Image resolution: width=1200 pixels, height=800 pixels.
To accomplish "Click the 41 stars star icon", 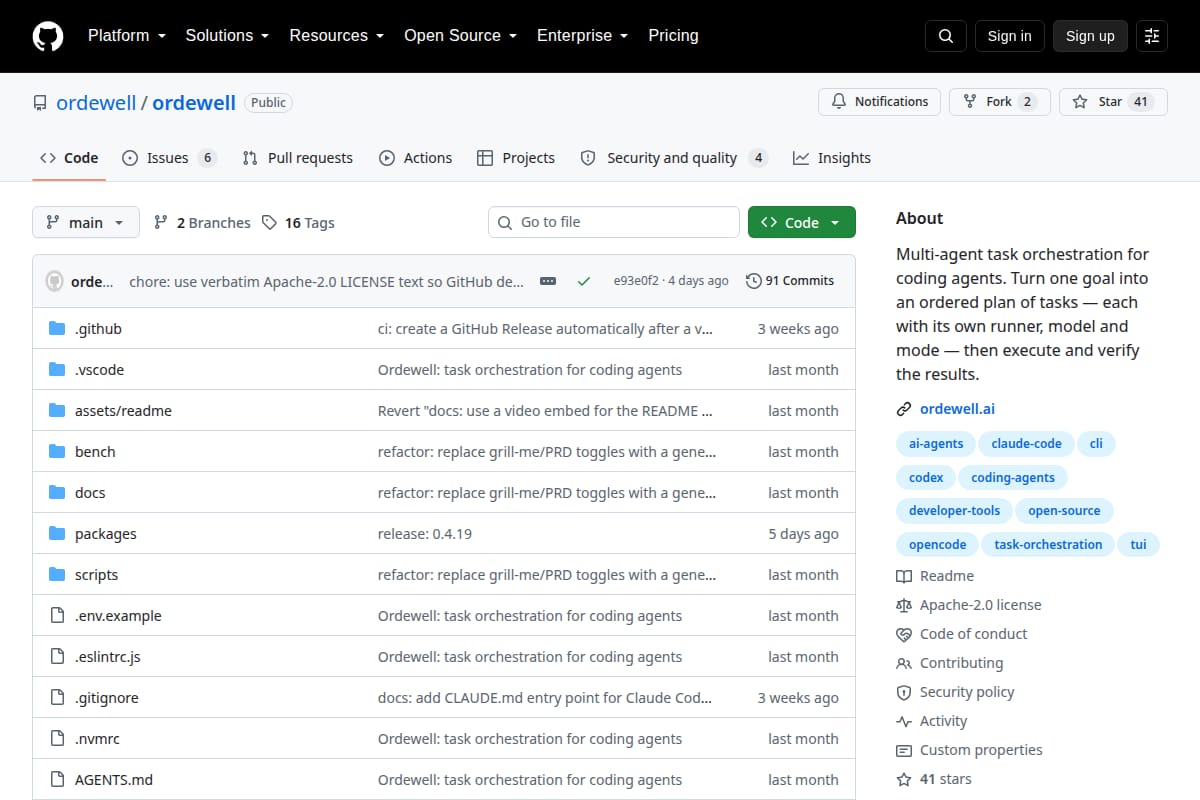I will (x=904, y=779).
